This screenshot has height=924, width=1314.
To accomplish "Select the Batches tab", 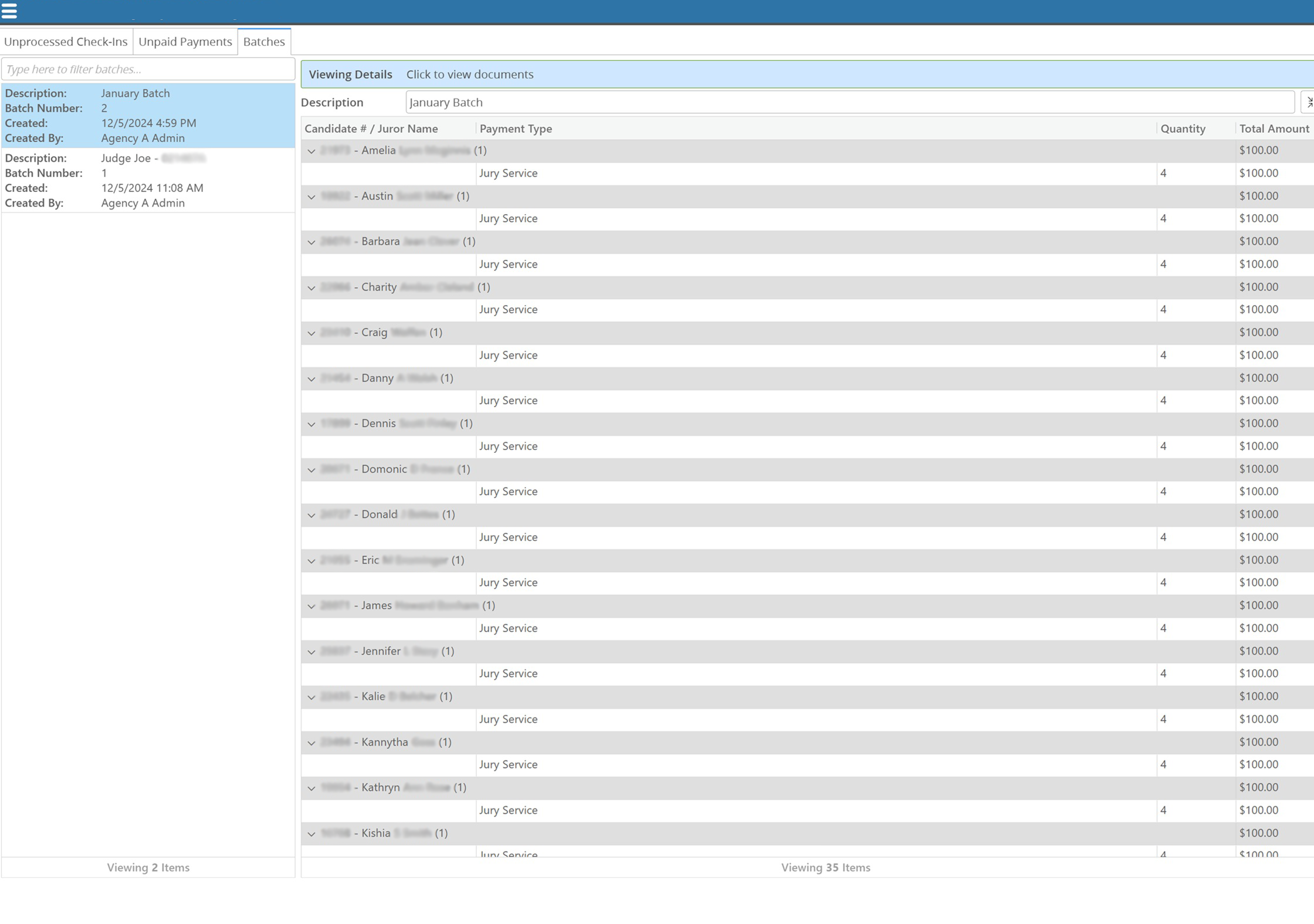I will click(264, 42).
